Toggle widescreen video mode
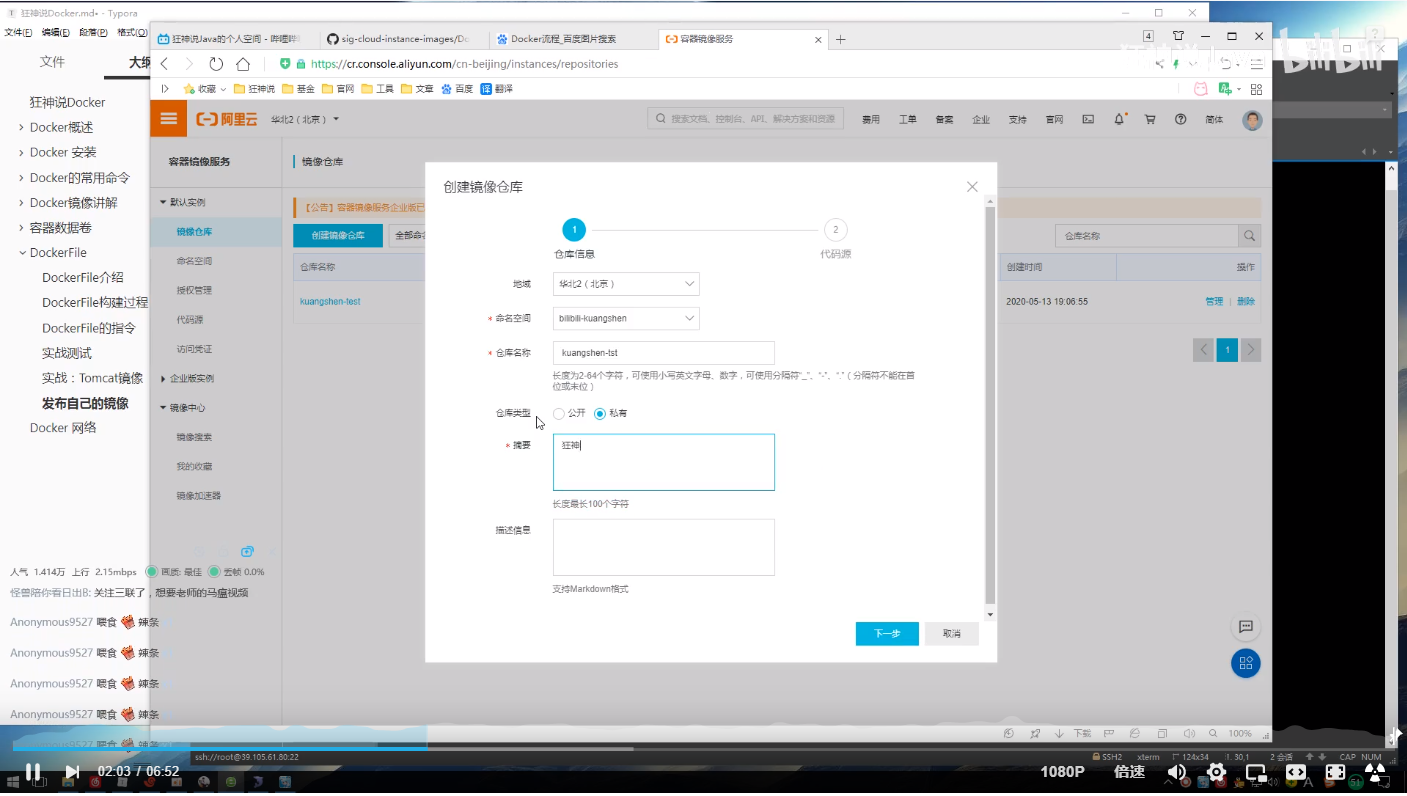Image resolution: width=1407 pixels, height=796 pixels. 1296,772
